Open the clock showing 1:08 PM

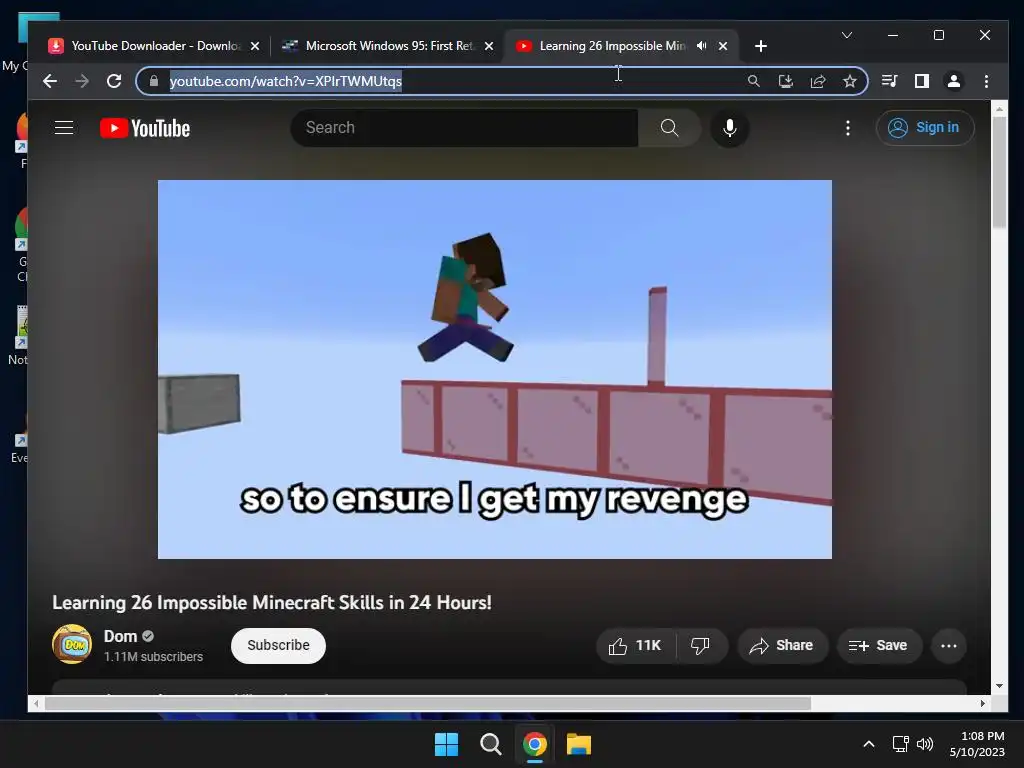[x=978, y=744]
